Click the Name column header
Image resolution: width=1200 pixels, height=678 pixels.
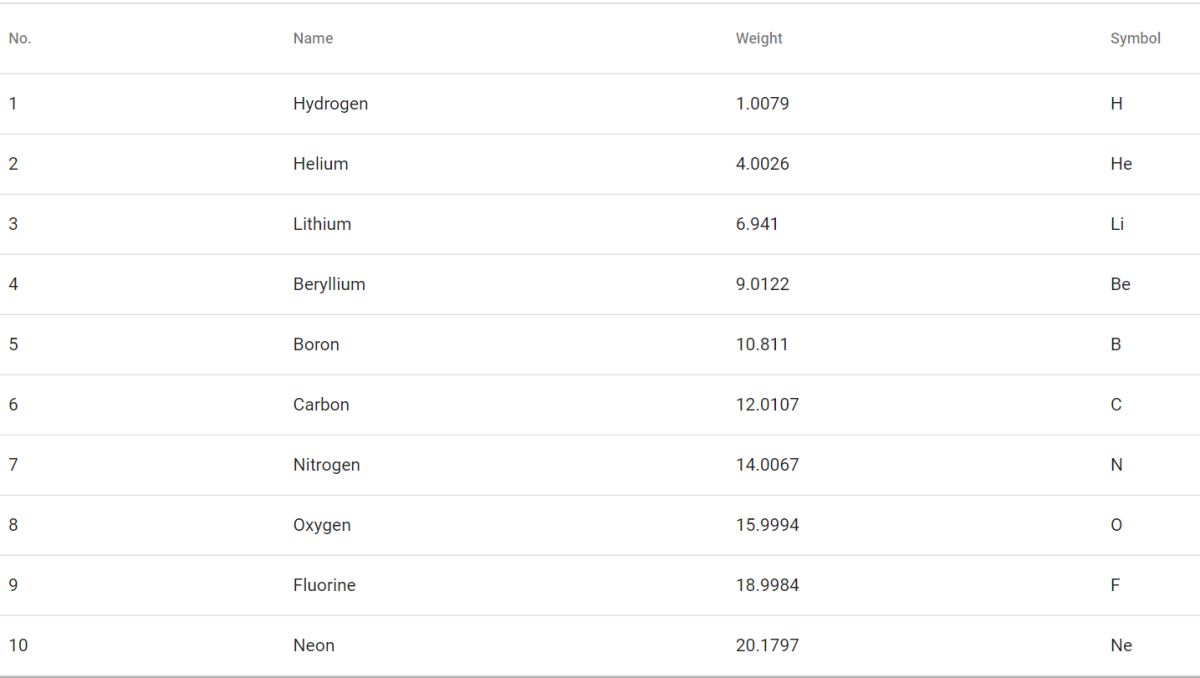pos(313,39)
